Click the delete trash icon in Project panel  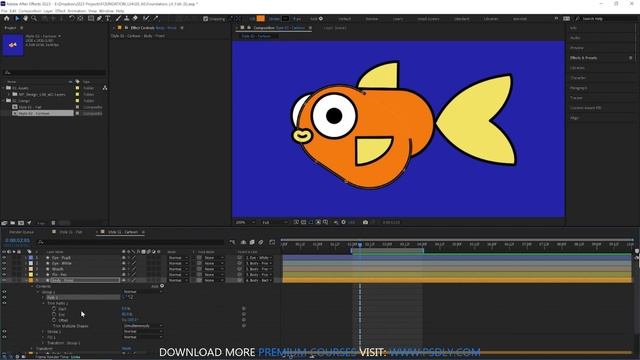pyautogui.click(x=53, y=223)
